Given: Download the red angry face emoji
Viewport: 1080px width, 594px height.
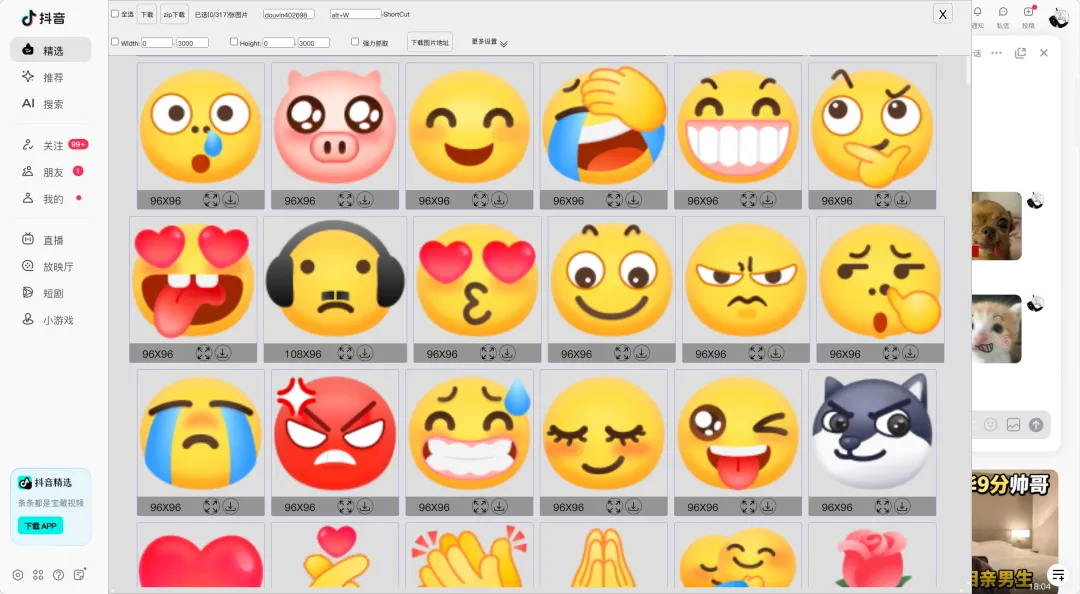Looking at the screenshot, I should point(365,506).
